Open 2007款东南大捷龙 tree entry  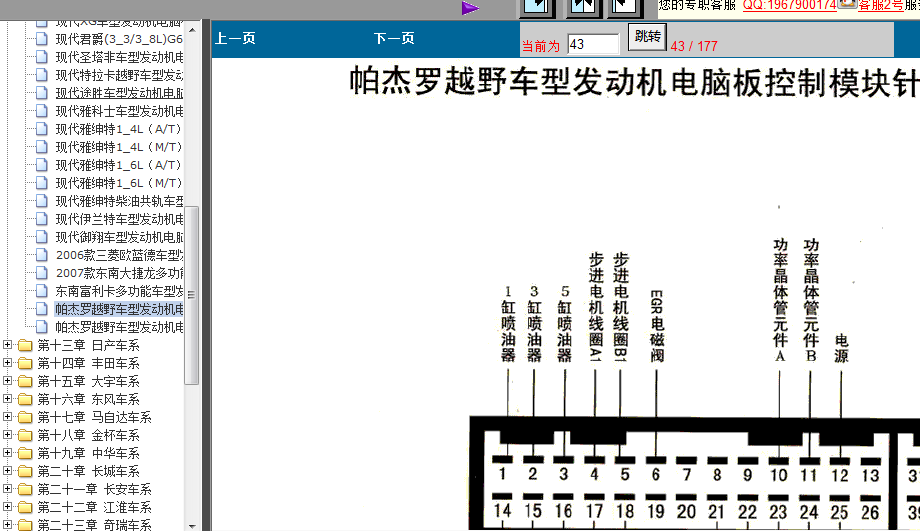point(119,273)
